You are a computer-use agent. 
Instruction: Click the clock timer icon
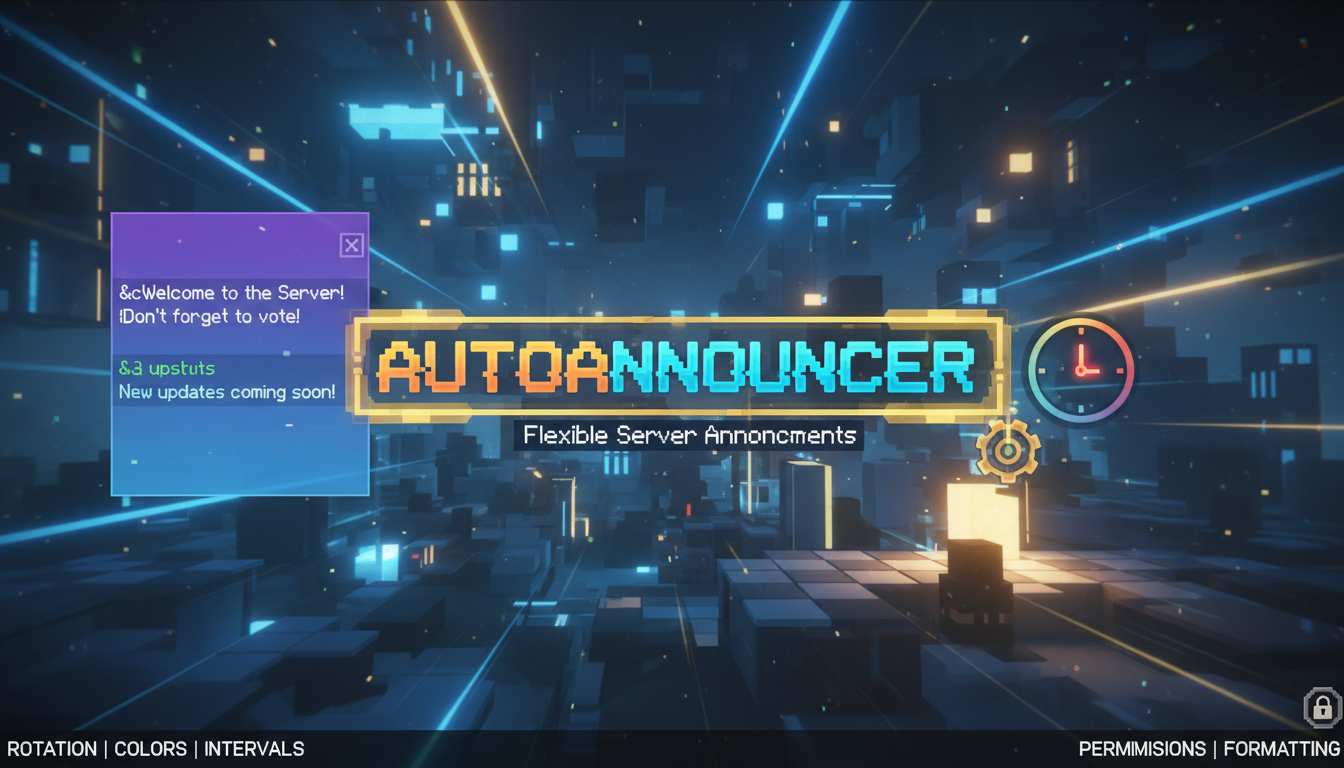pos(1081,368)
